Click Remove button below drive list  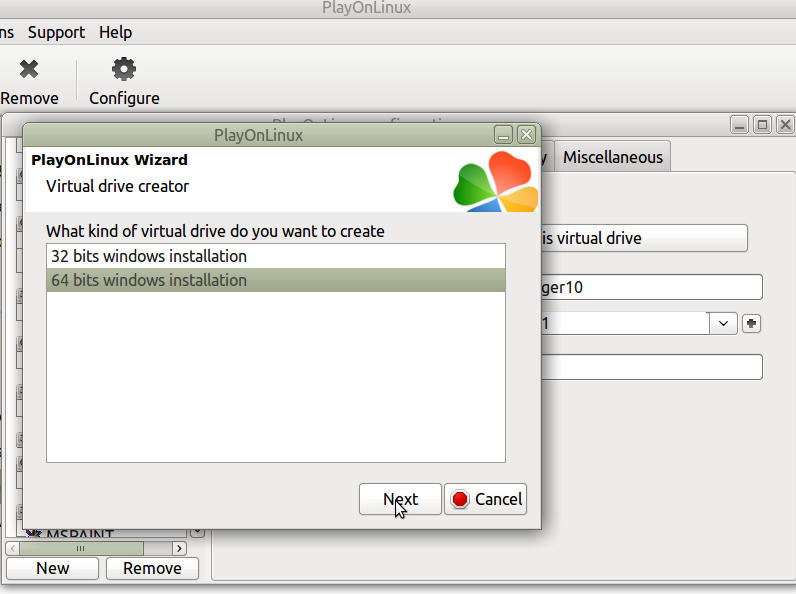(152, 568)
